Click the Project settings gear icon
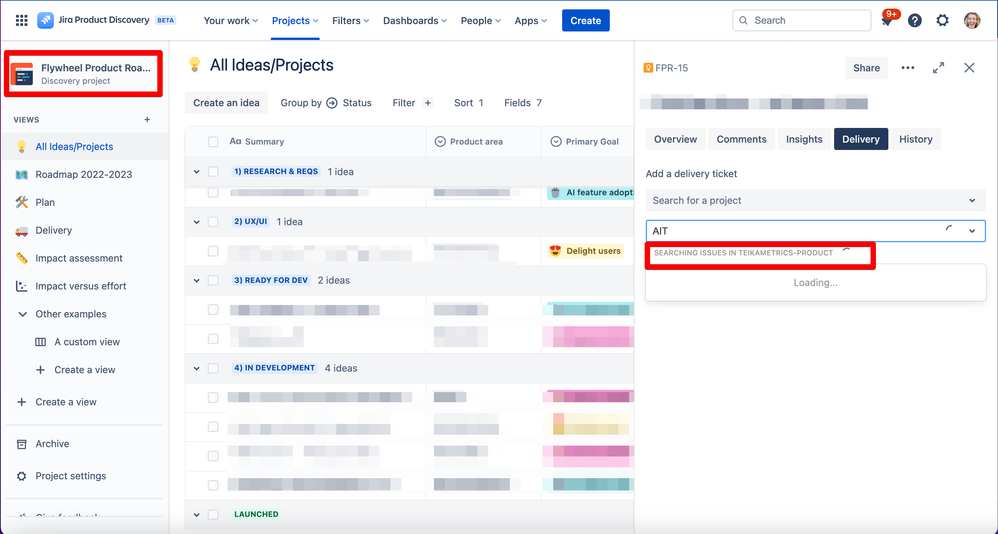998x534 pixels. coord(22,476)
